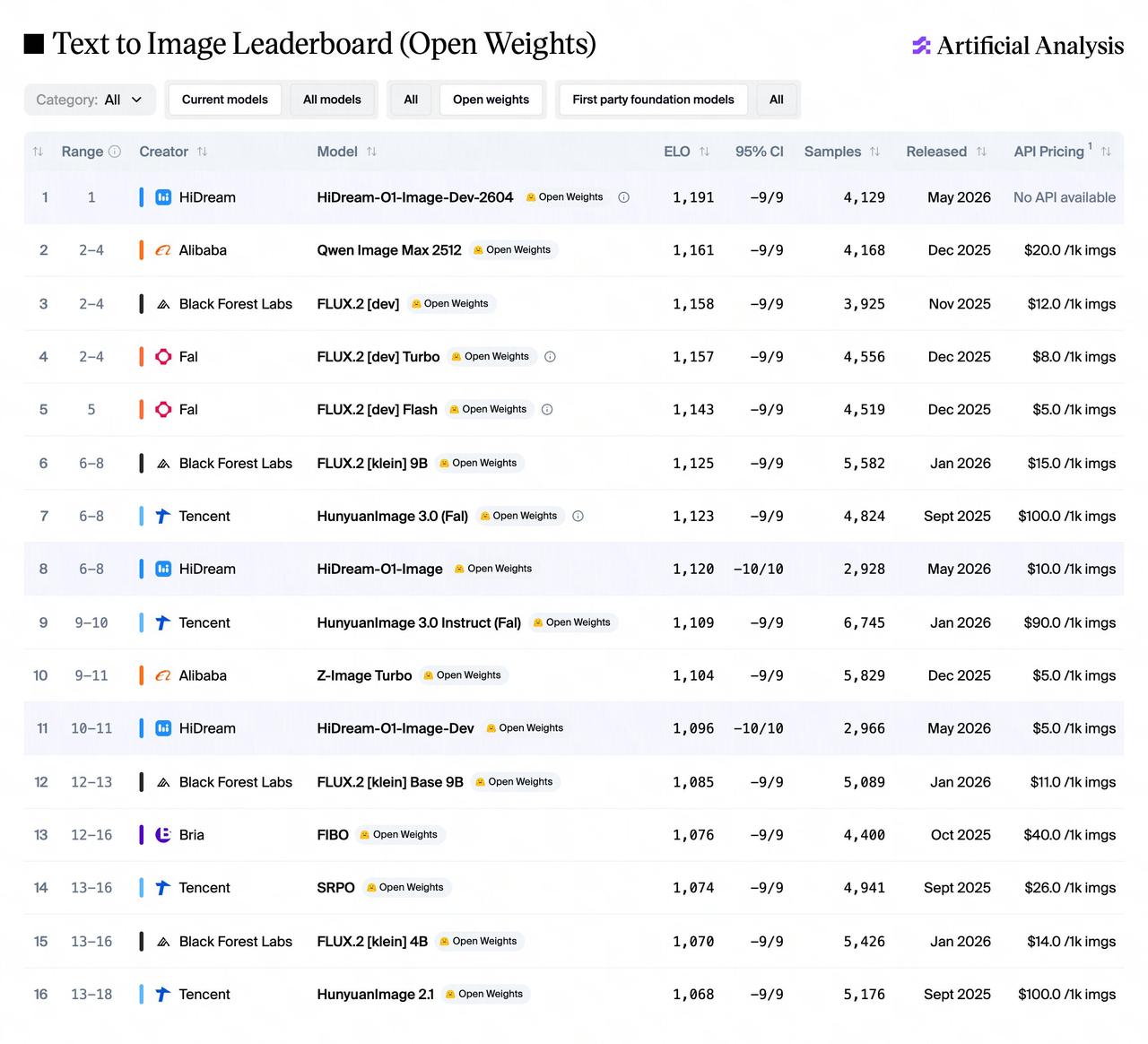Click the API Pricing header text
This screenshot has width=1148, height=1044.
click(1049, 152)
